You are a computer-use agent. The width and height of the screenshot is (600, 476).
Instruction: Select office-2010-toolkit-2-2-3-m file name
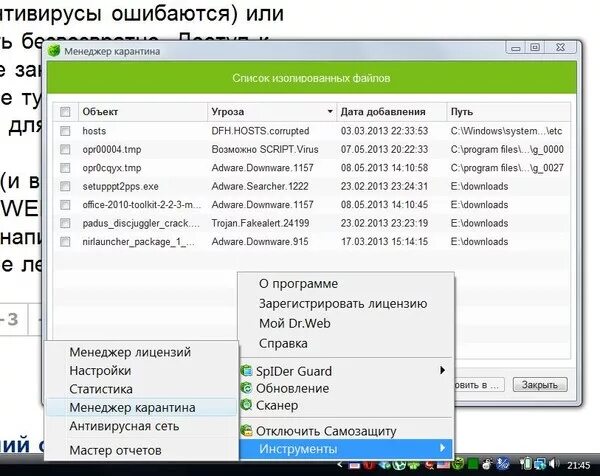click(x=142, y=205)
